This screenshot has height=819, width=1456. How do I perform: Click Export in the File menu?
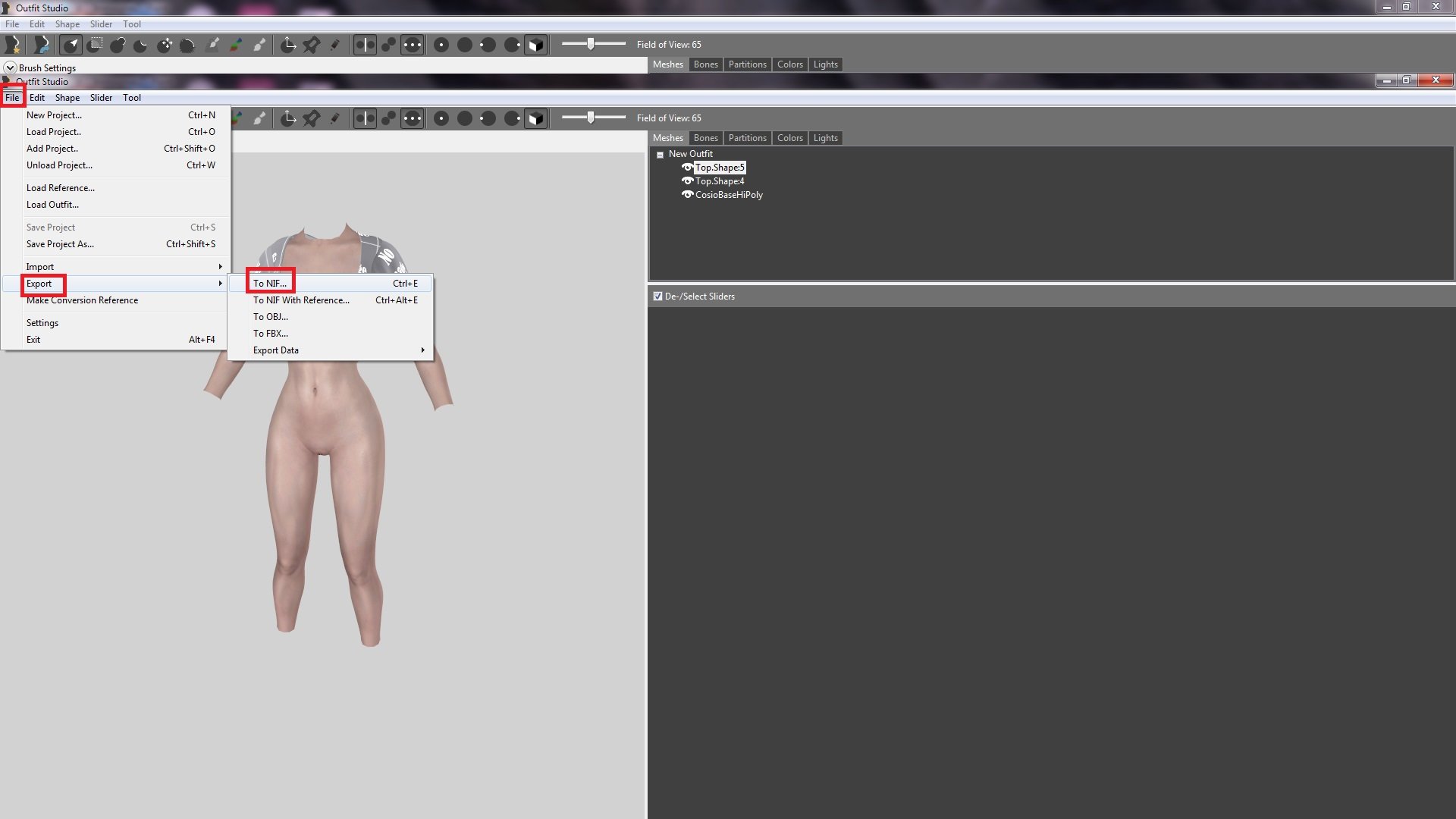[x=115, y=284]
